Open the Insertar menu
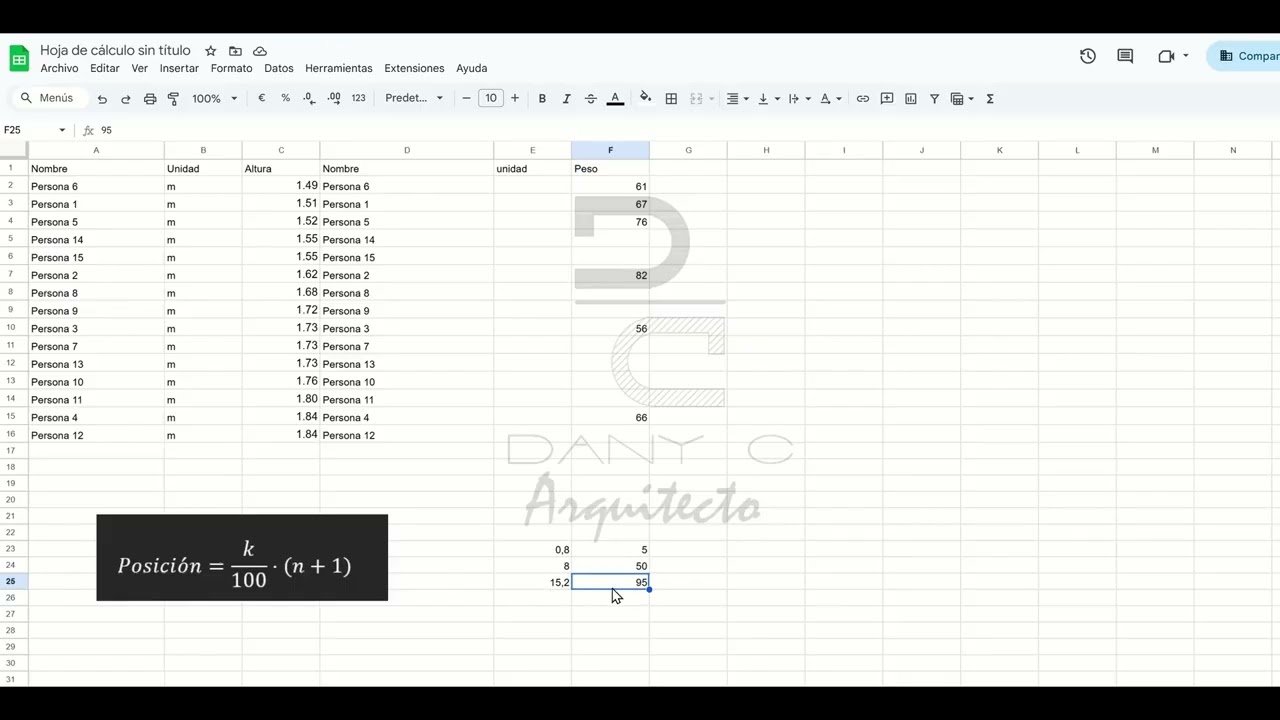The height and width of the screenshot is (720, 1280). (179, 68)
